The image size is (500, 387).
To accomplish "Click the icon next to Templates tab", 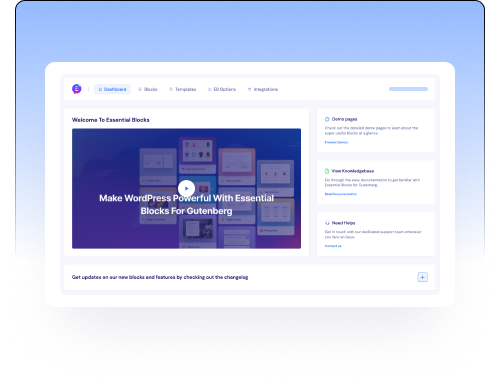I will pyautogui.click(x=171, y=89).
